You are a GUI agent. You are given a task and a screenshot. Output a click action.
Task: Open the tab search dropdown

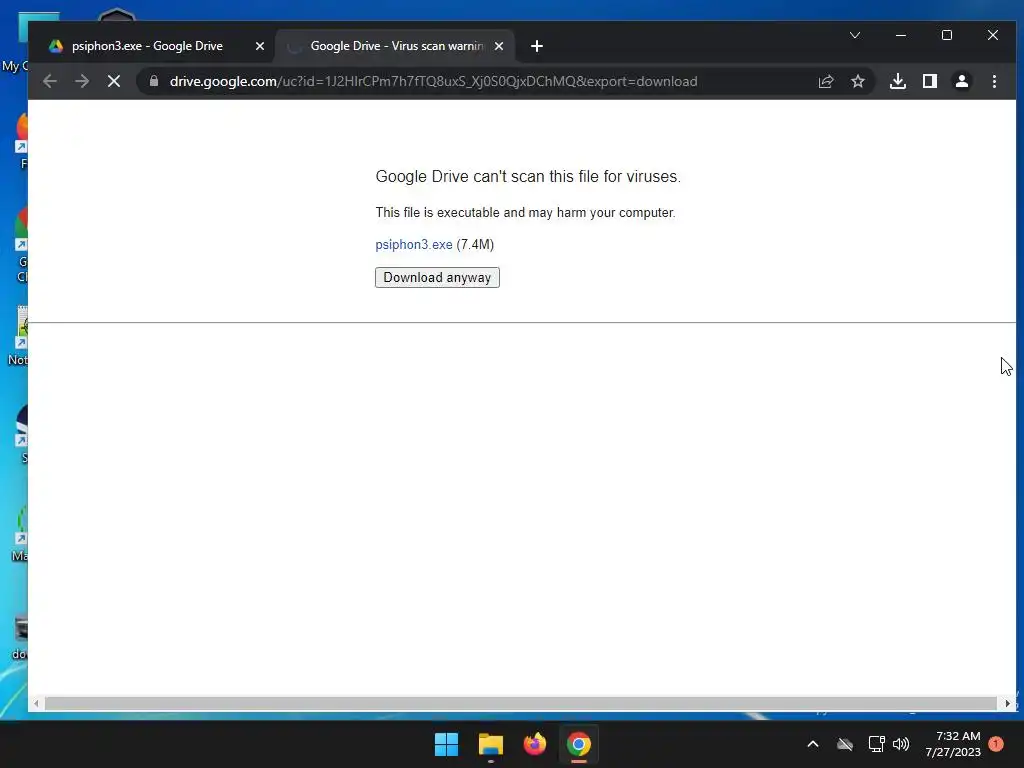pos(855,35)
